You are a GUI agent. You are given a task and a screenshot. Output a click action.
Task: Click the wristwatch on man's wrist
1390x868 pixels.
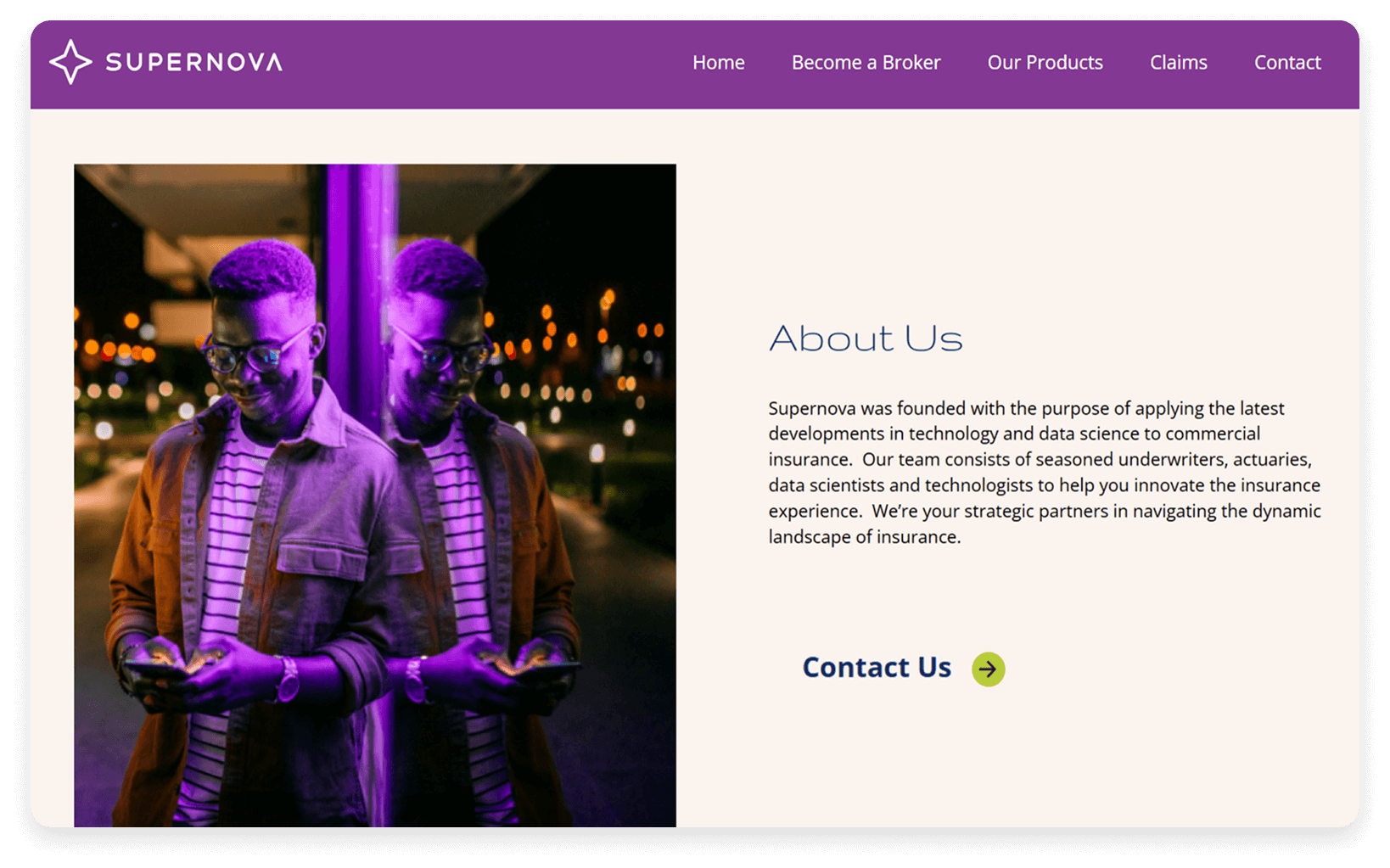[287, 679]
